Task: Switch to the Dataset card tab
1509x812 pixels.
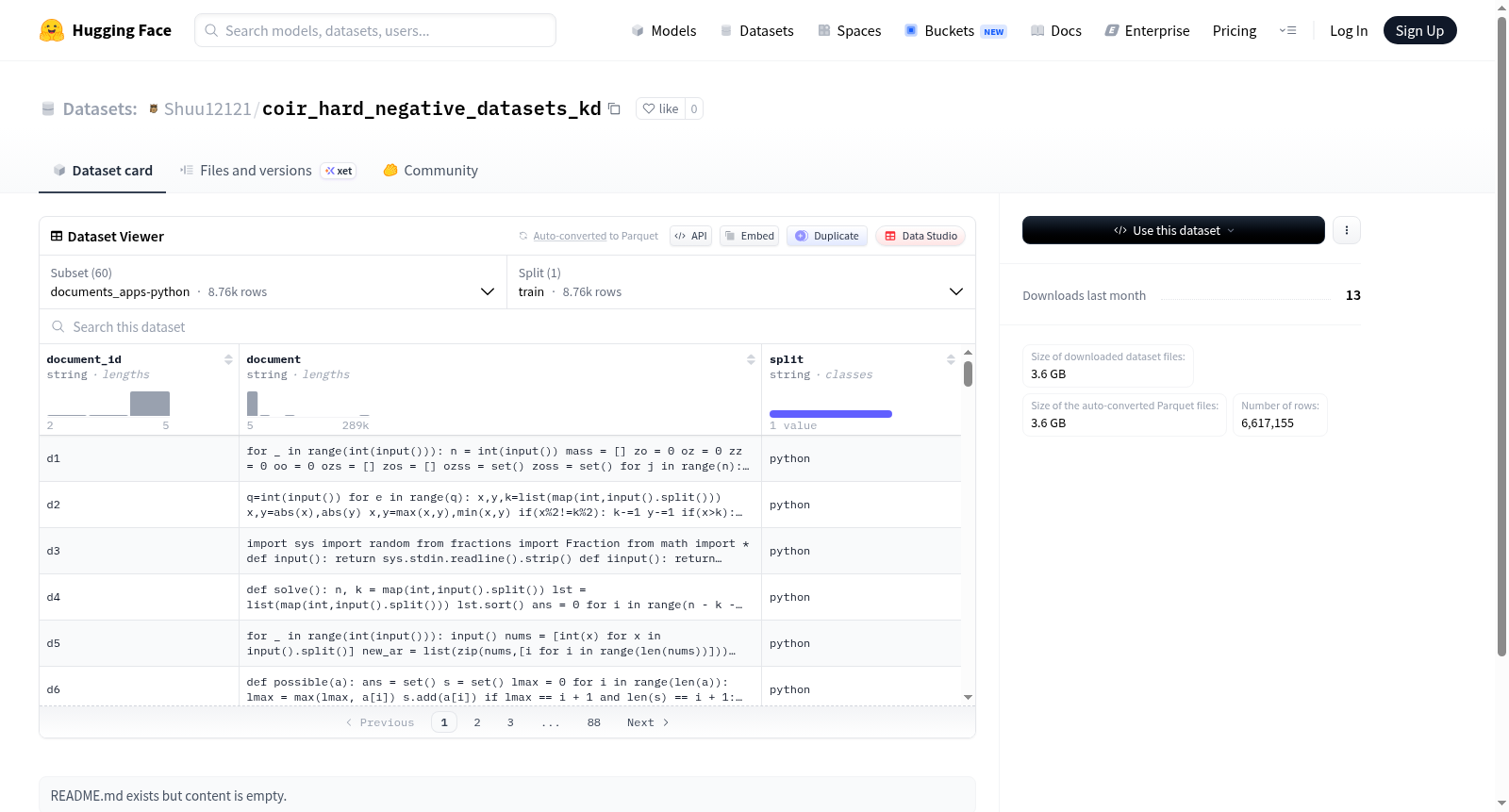Action: click(103, 171)
